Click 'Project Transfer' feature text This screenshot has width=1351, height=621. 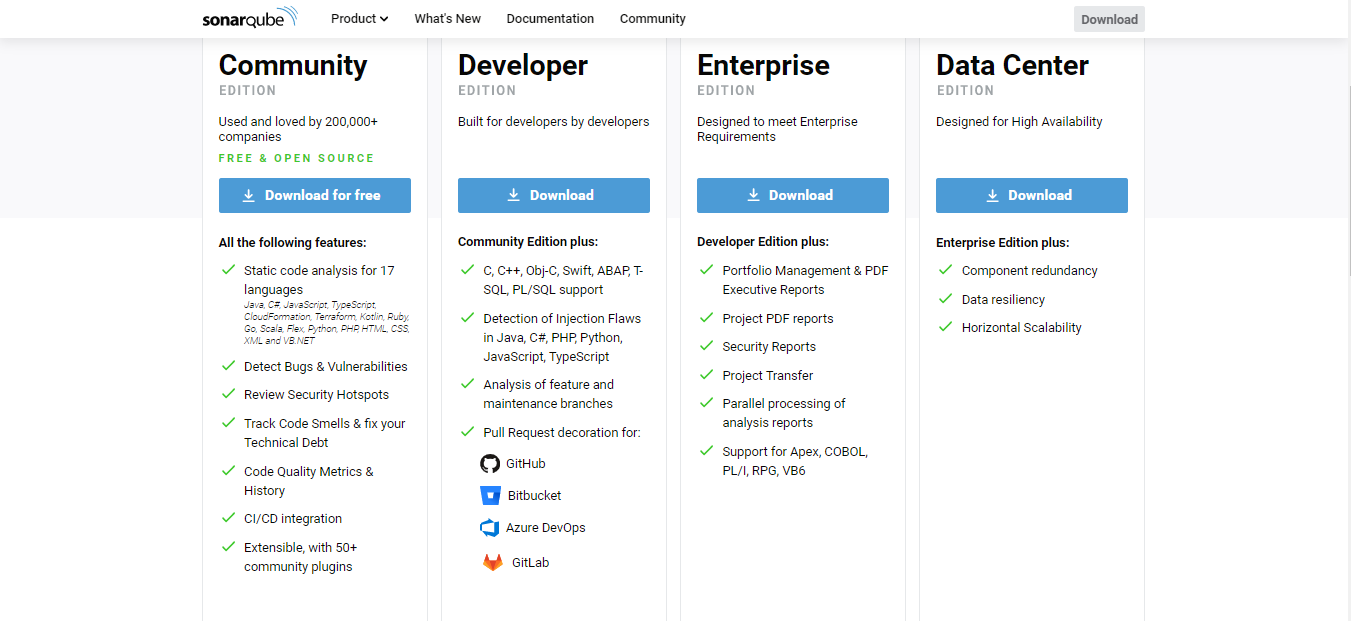tap(768, 376)
